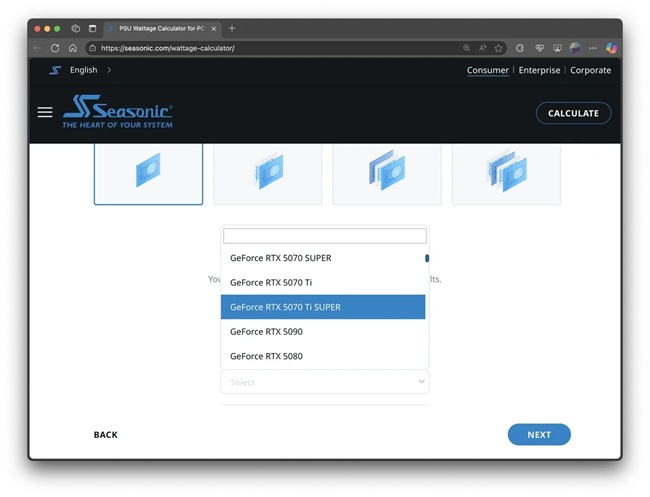Open the hamburger navigation menu

click(x=45, y=112)
